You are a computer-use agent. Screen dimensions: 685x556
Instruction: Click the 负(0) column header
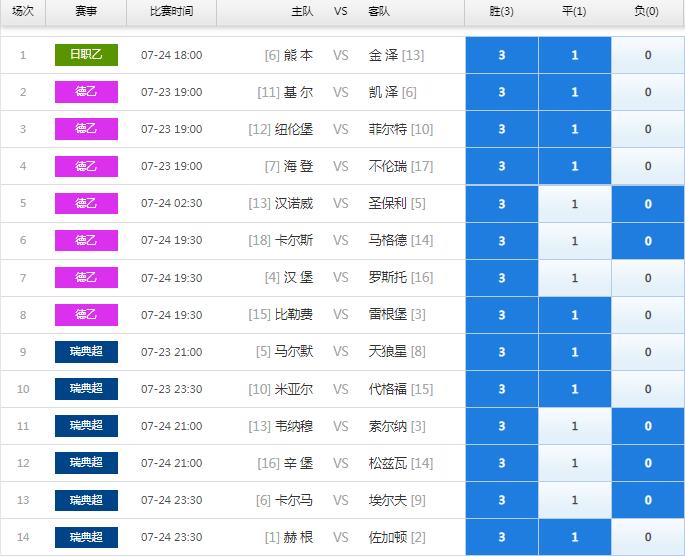click(647, 12)
